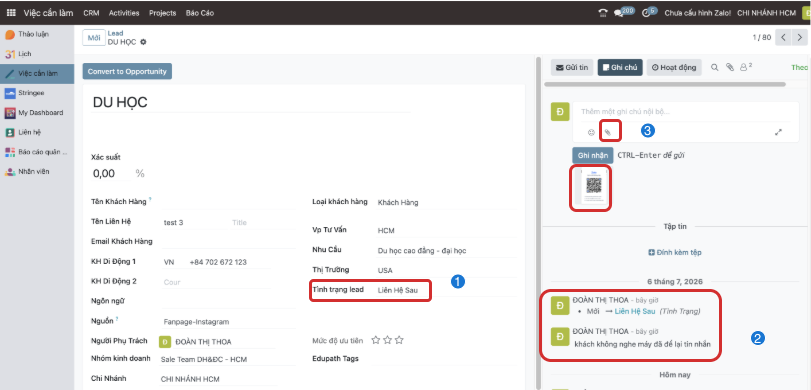Open Activities menu in top bar
This screenshot has height=390, width=811.
click(x=124, y=13)
